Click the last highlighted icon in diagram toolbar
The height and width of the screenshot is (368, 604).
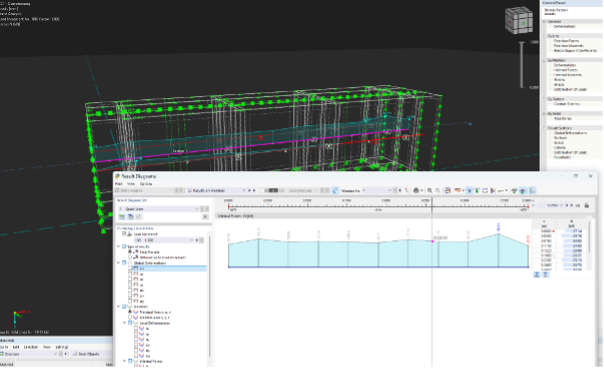coord(532,190)
